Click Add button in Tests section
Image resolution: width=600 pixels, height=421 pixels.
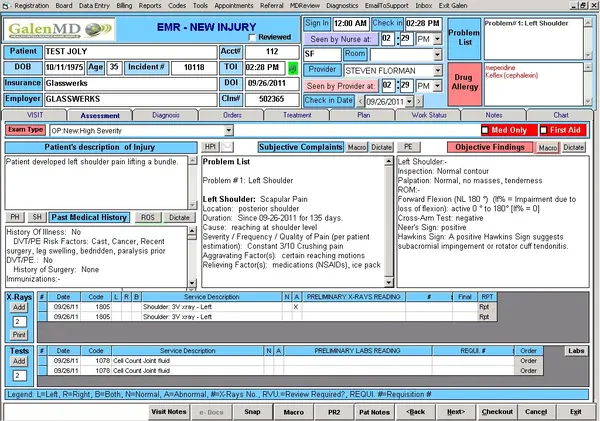[19, 361]
